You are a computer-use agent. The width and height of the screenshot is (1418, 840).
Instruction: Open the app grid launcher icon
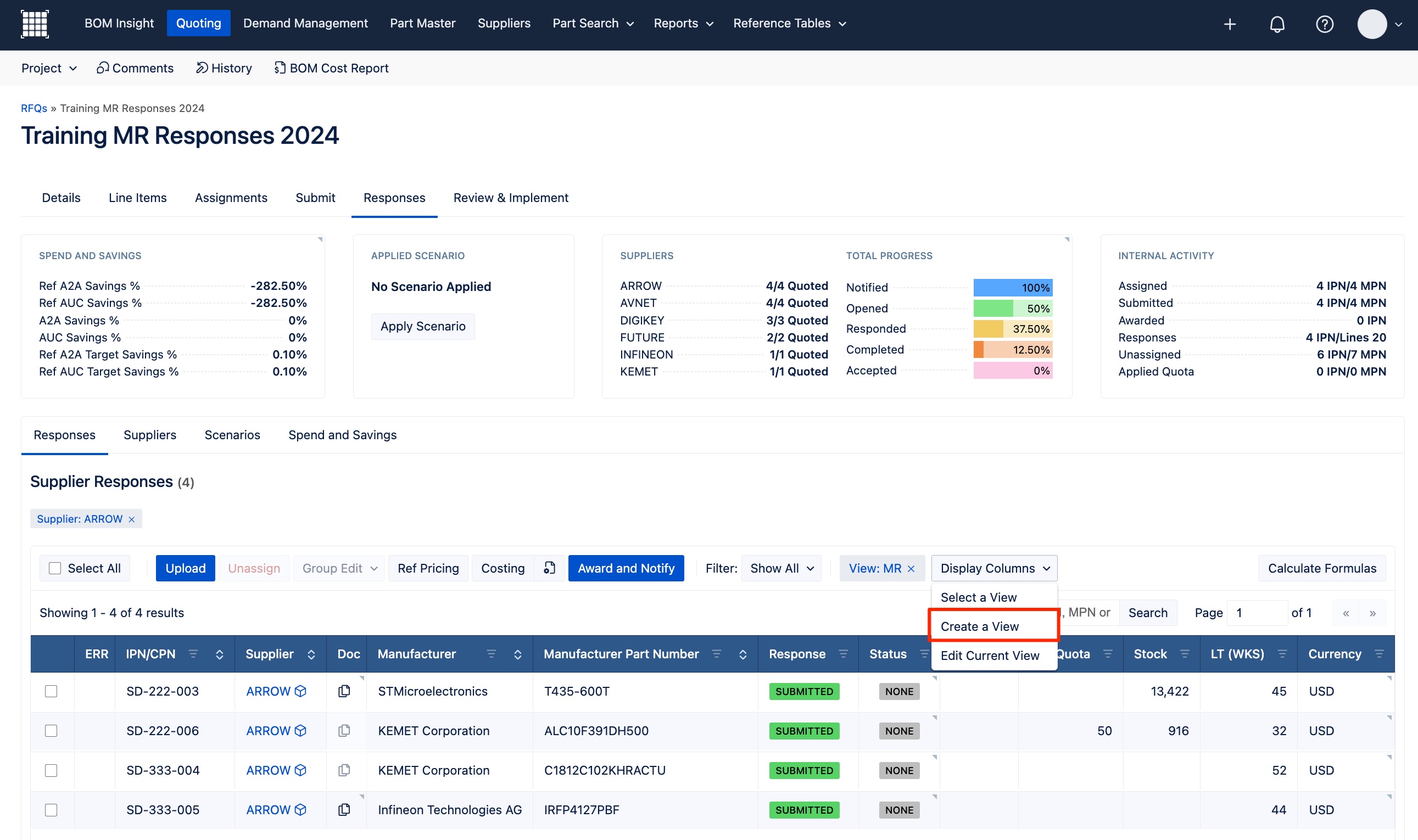pyautogui.click(x=35, y=24)
